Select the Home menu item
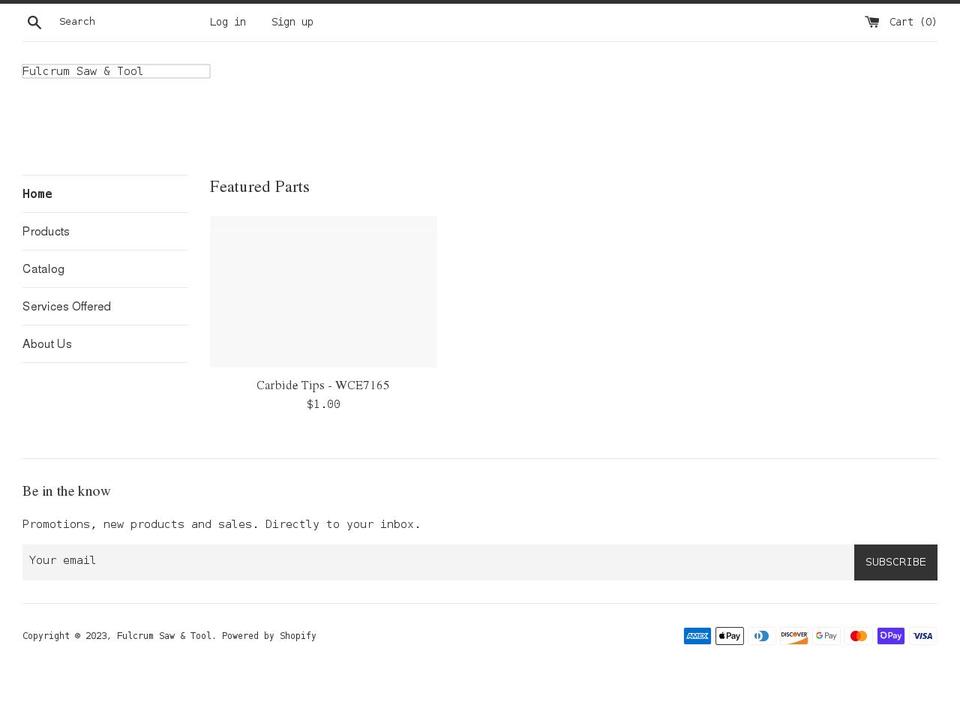 [x=37, y=193]
